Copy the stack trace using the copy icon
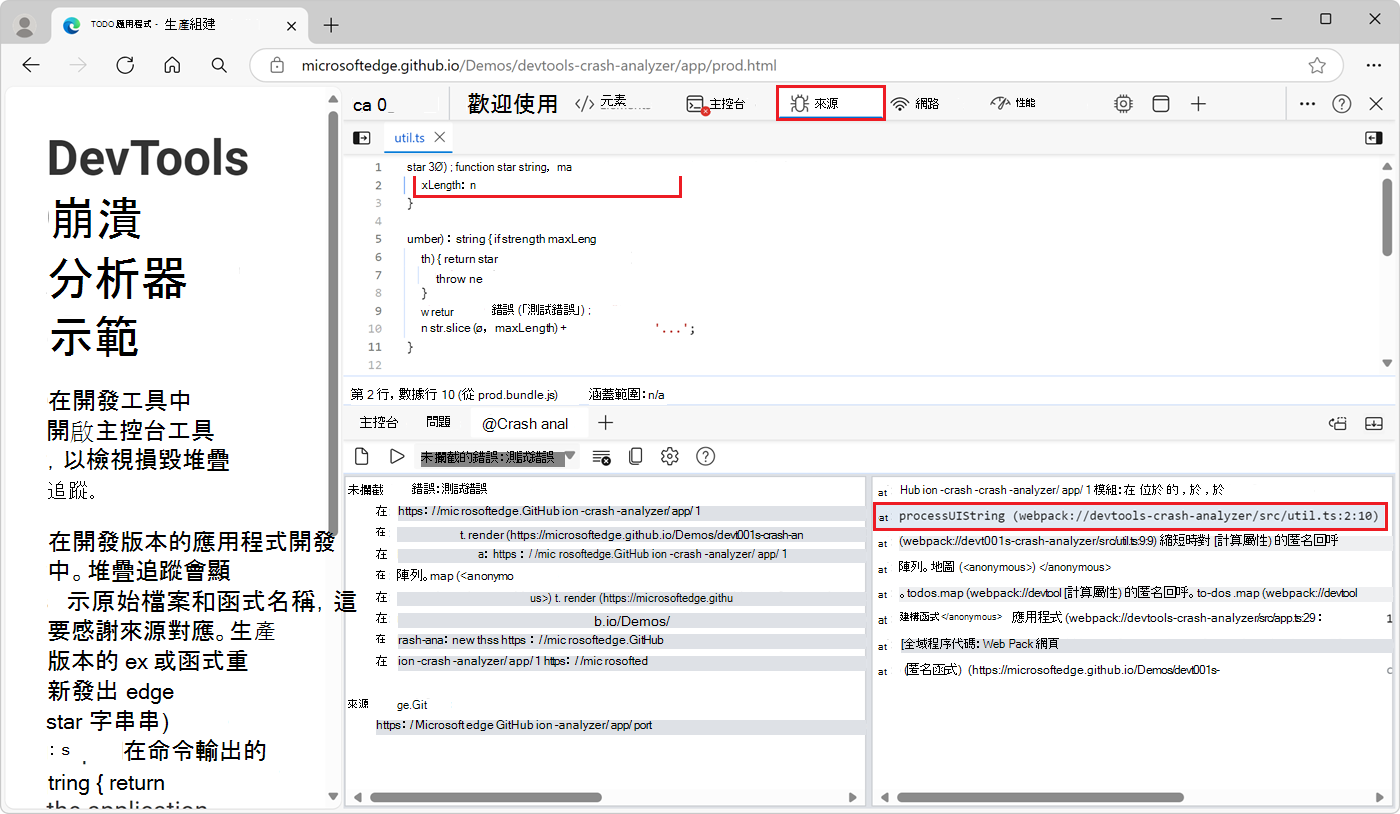Screen dimensions: 1400x814 click(635, 456)
